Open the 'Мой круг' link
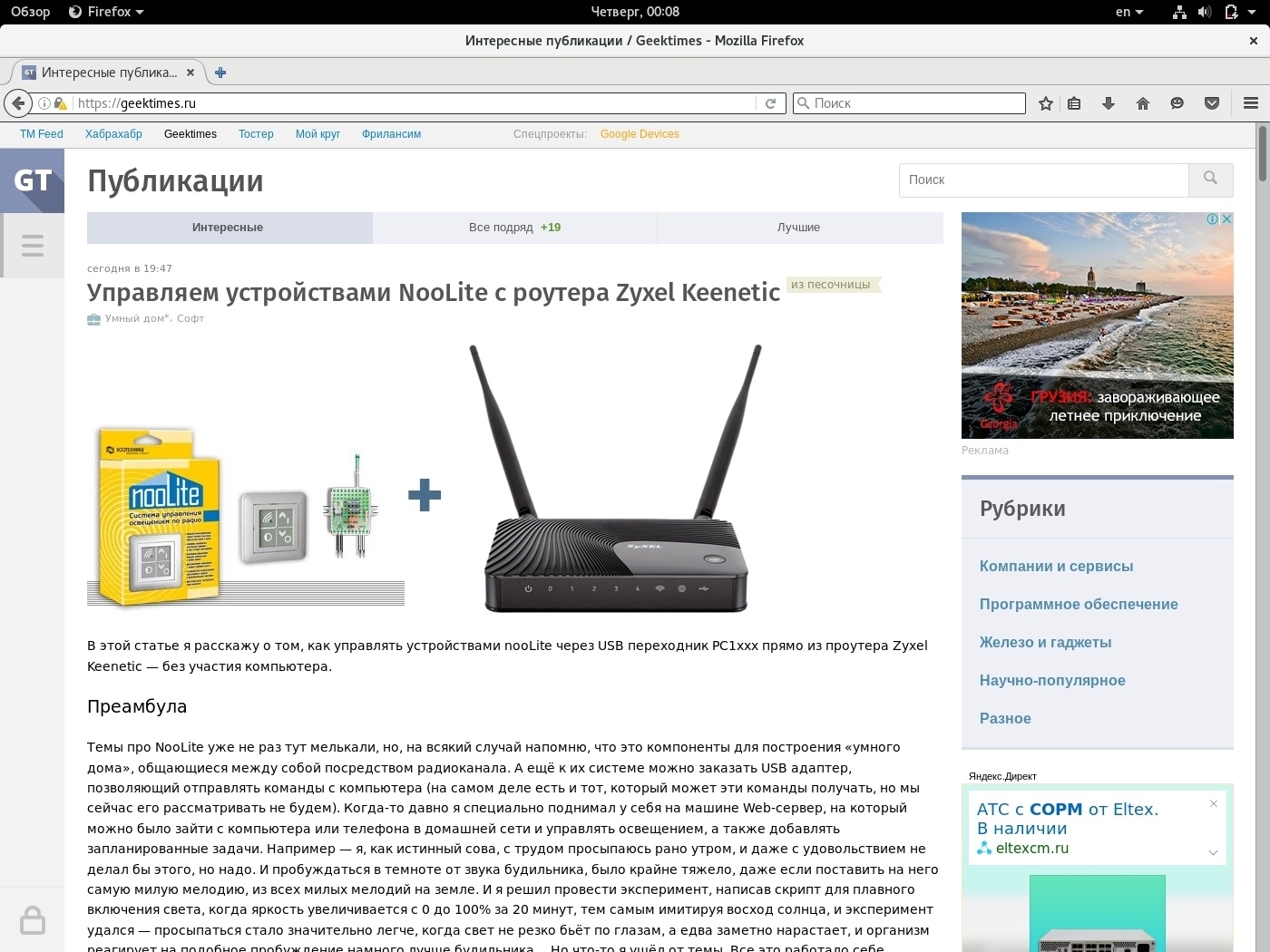Image resolution: width=1270 pixels, height=952 pixels. 317,134
